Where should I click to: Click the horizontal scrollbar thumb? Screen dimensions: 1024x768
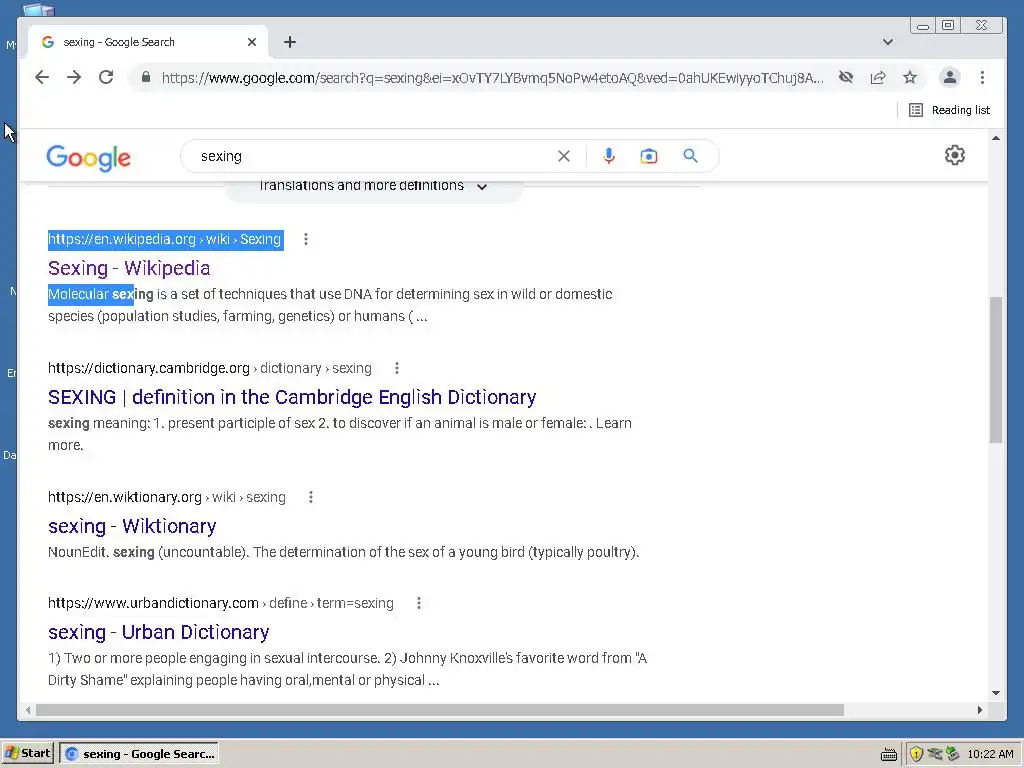pyautogui.click(x=440, y=710)
